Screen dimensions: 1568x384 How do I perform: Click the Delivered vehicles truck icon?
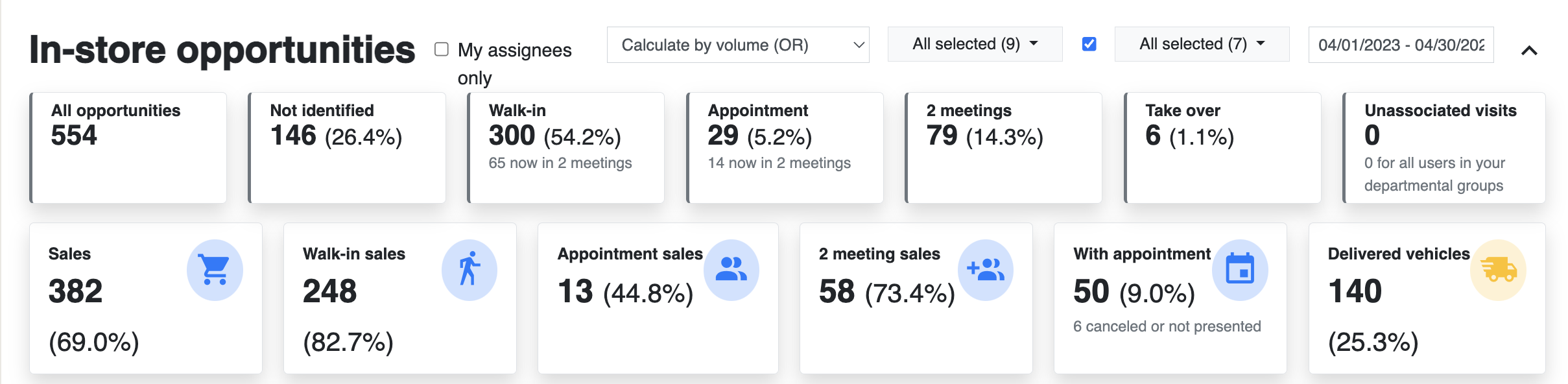click(1498, 270)
